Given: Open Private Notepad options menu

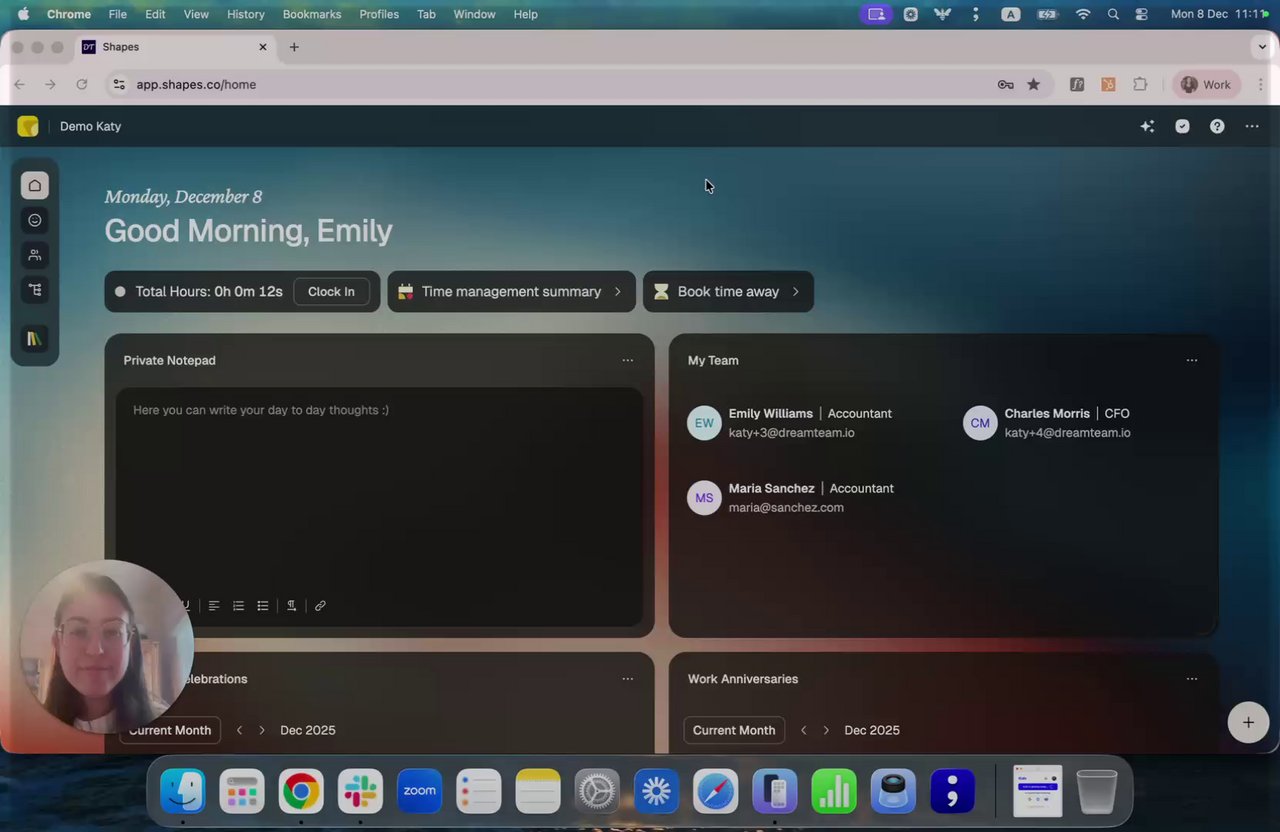Looking at the screenshot, I should click(x=627, y=360).
